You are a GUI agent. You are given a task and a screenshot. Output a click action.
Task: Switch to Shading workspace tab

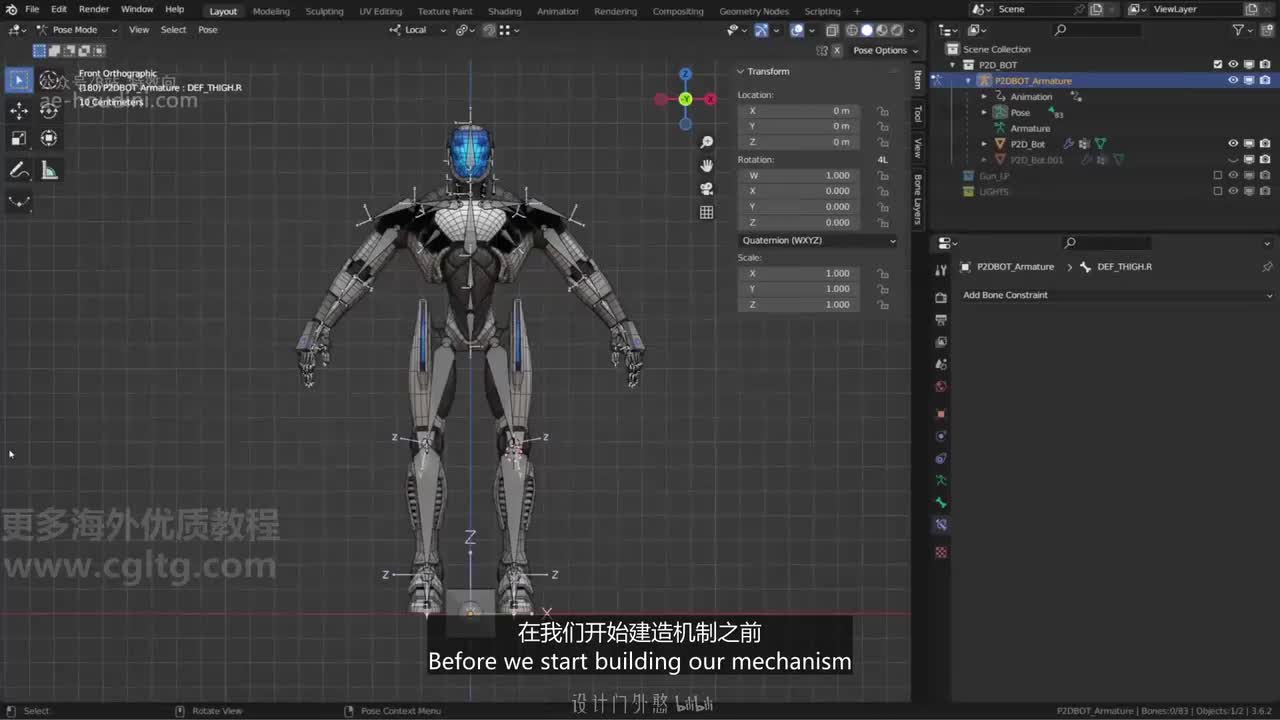505,11
